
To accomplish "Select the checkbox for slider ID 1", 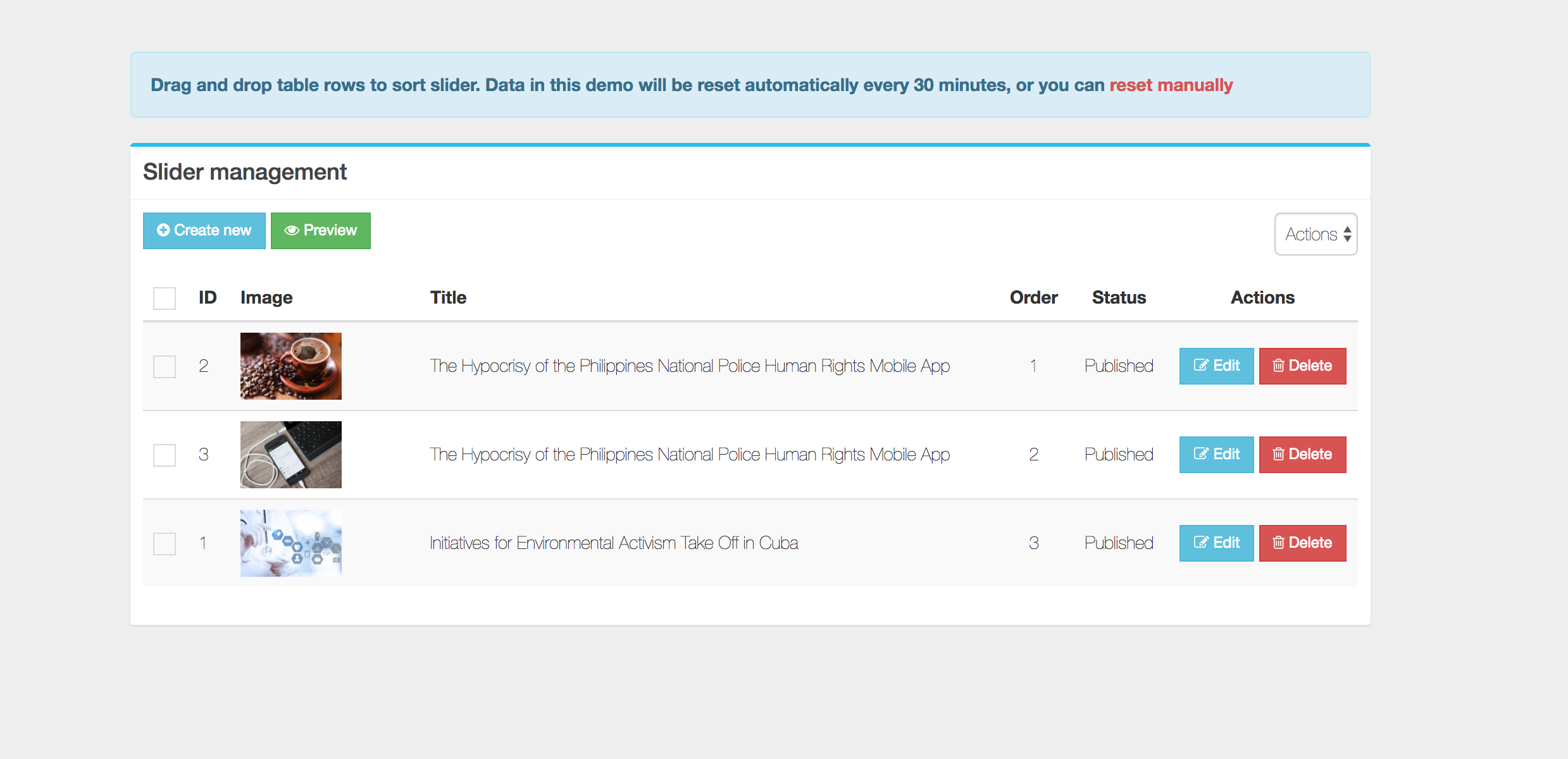I will point(165,543).
